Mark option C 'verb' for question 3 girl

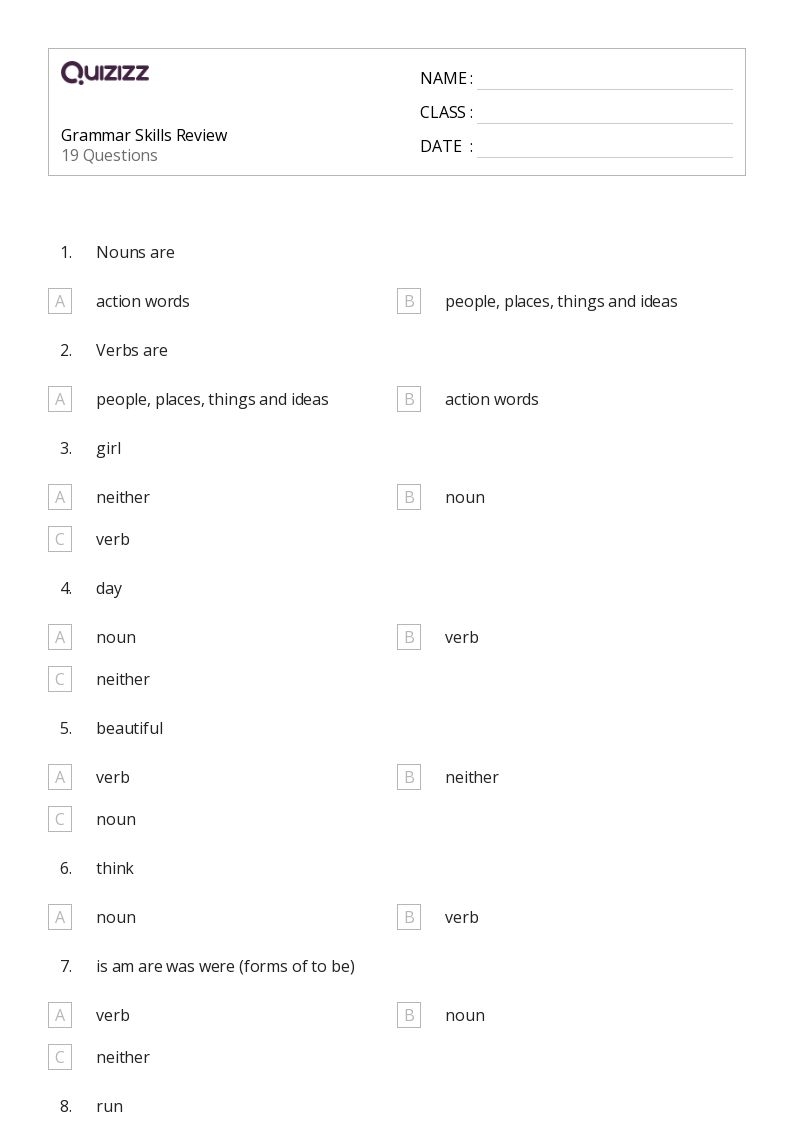(60, 539)
